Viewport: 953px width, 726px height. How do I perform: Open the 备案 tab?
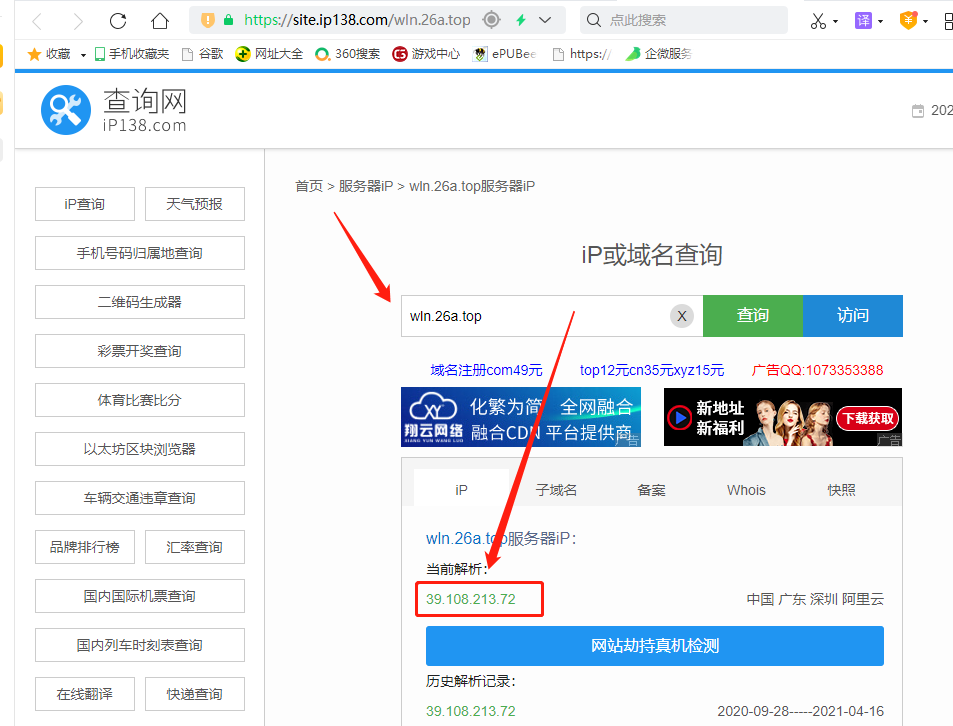tap(651, 490)
